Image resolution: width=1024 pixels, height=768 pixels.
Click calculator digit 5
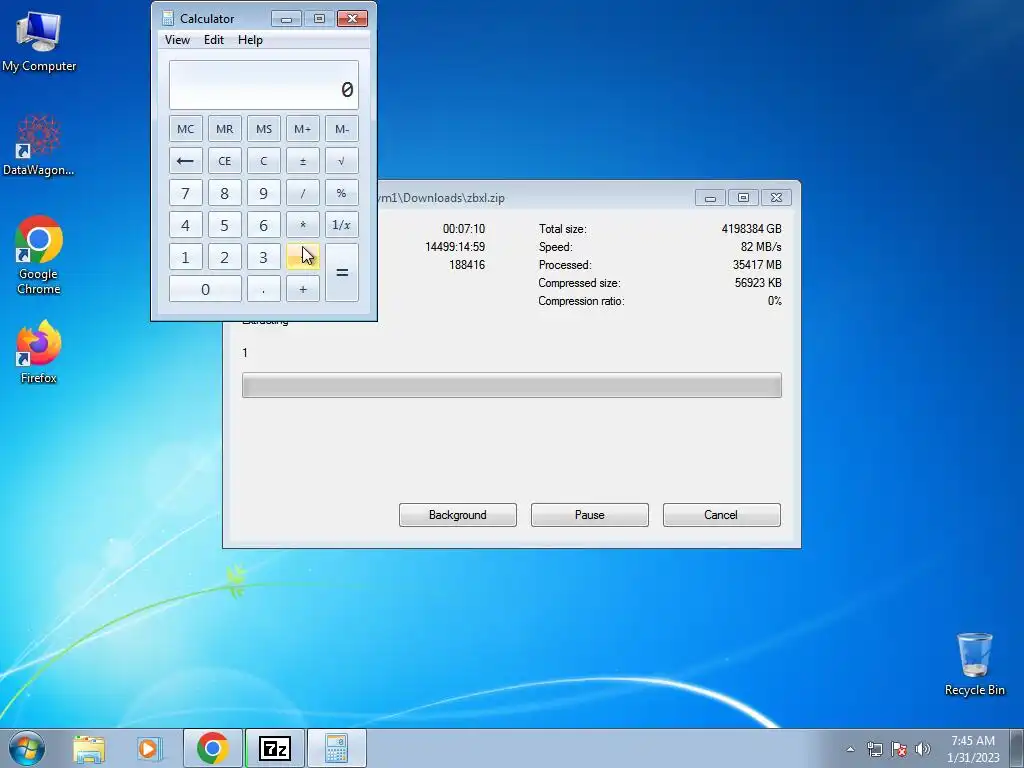pos(225,225)
